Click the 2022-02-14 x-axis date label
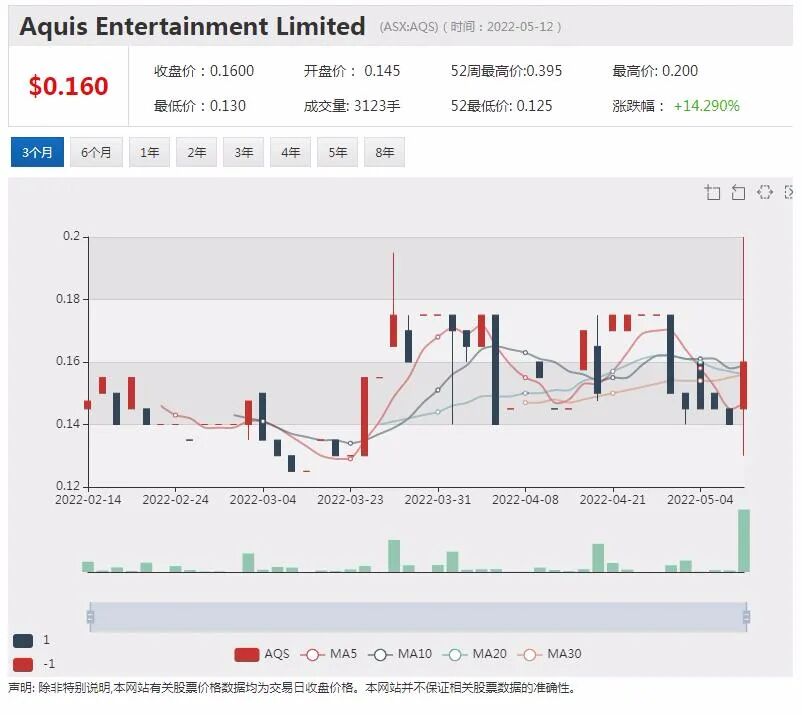 88,500
